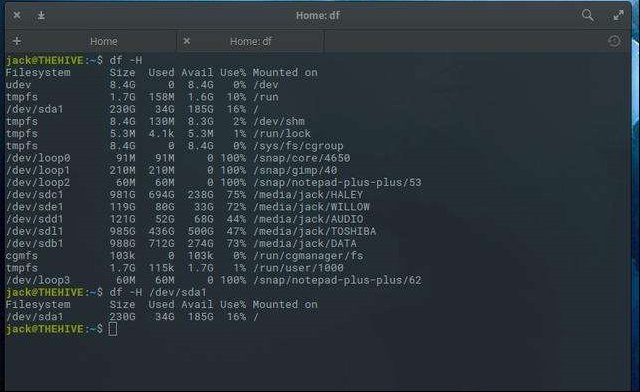Image resolution: width=640 pixels, height=392 pixels.
Task: Click the 158M used value for /run
Action: (x=161, y=97)
